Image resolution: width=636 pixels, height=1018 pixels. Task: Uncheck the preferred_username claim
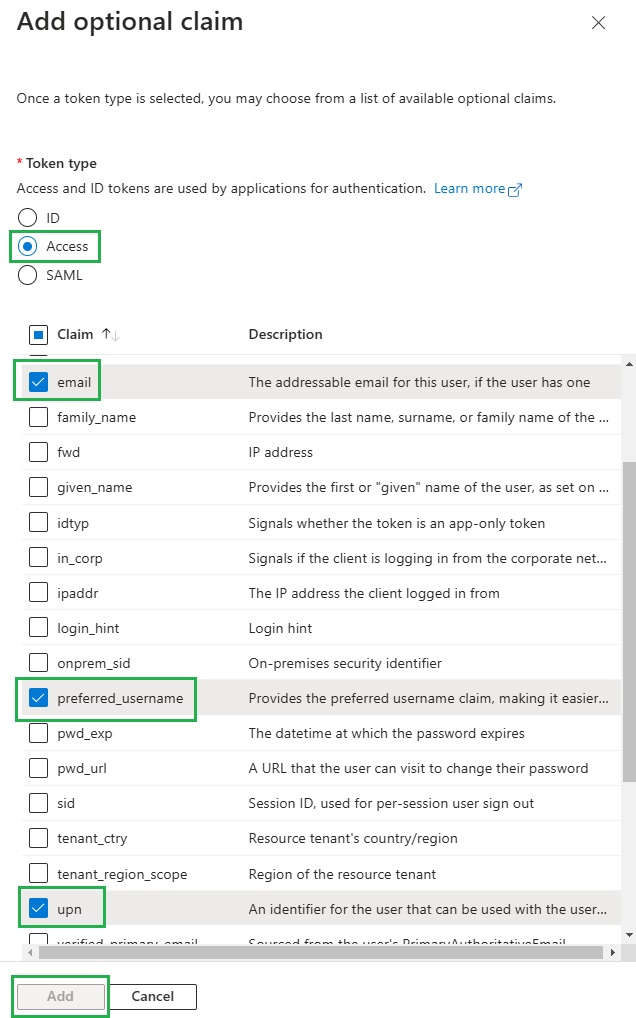tap(38, 697)
